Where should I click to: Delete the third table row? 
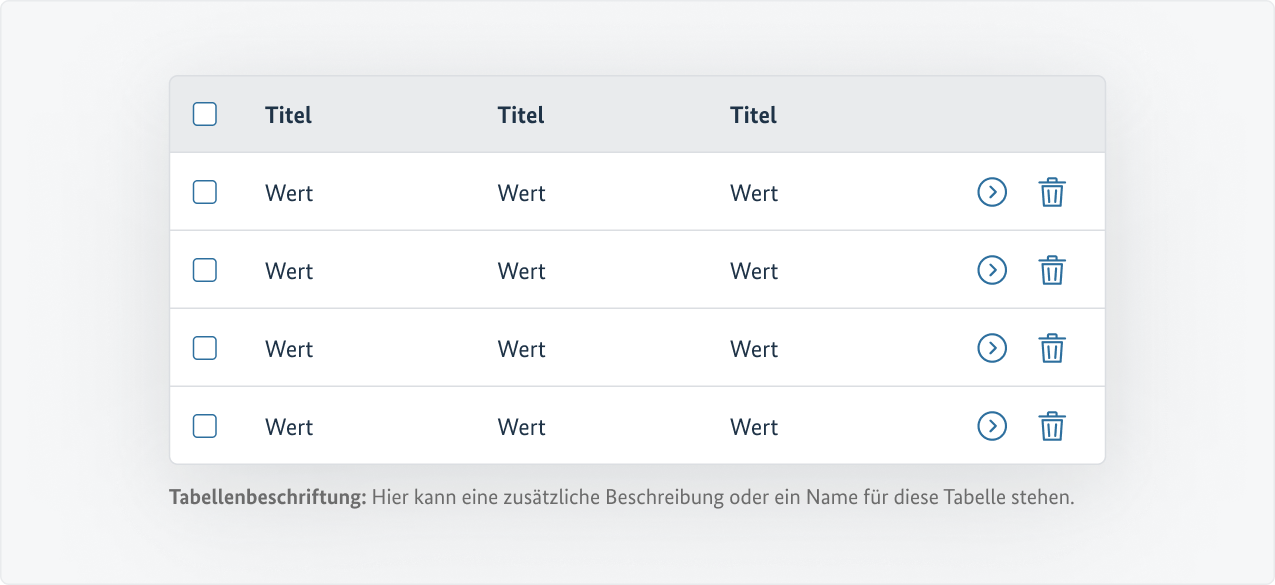coord(1052,348)
